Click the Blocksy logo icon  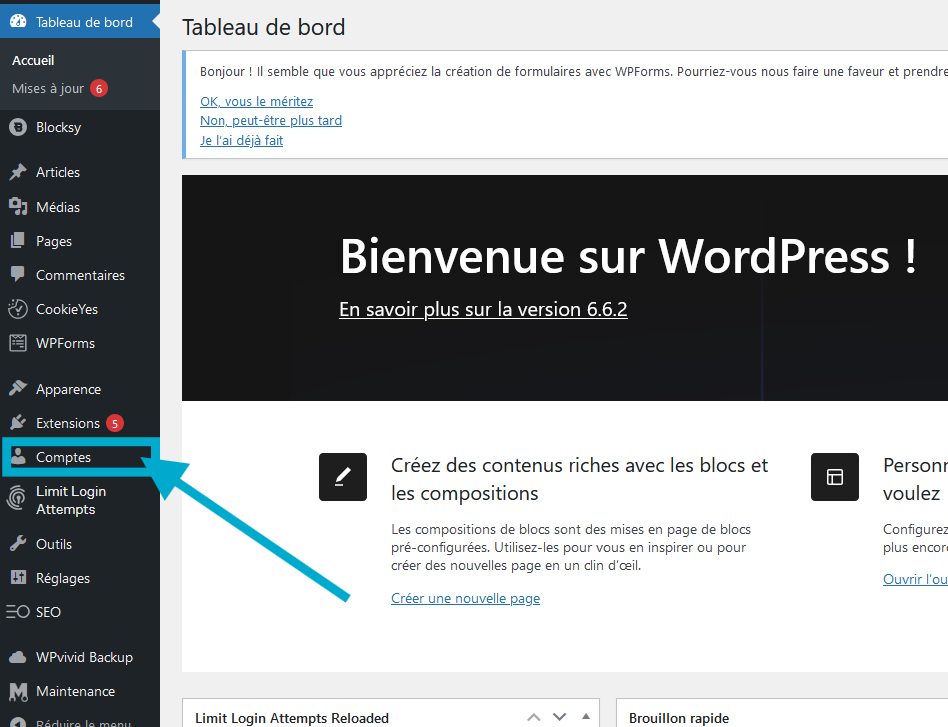tap(18, 127)
